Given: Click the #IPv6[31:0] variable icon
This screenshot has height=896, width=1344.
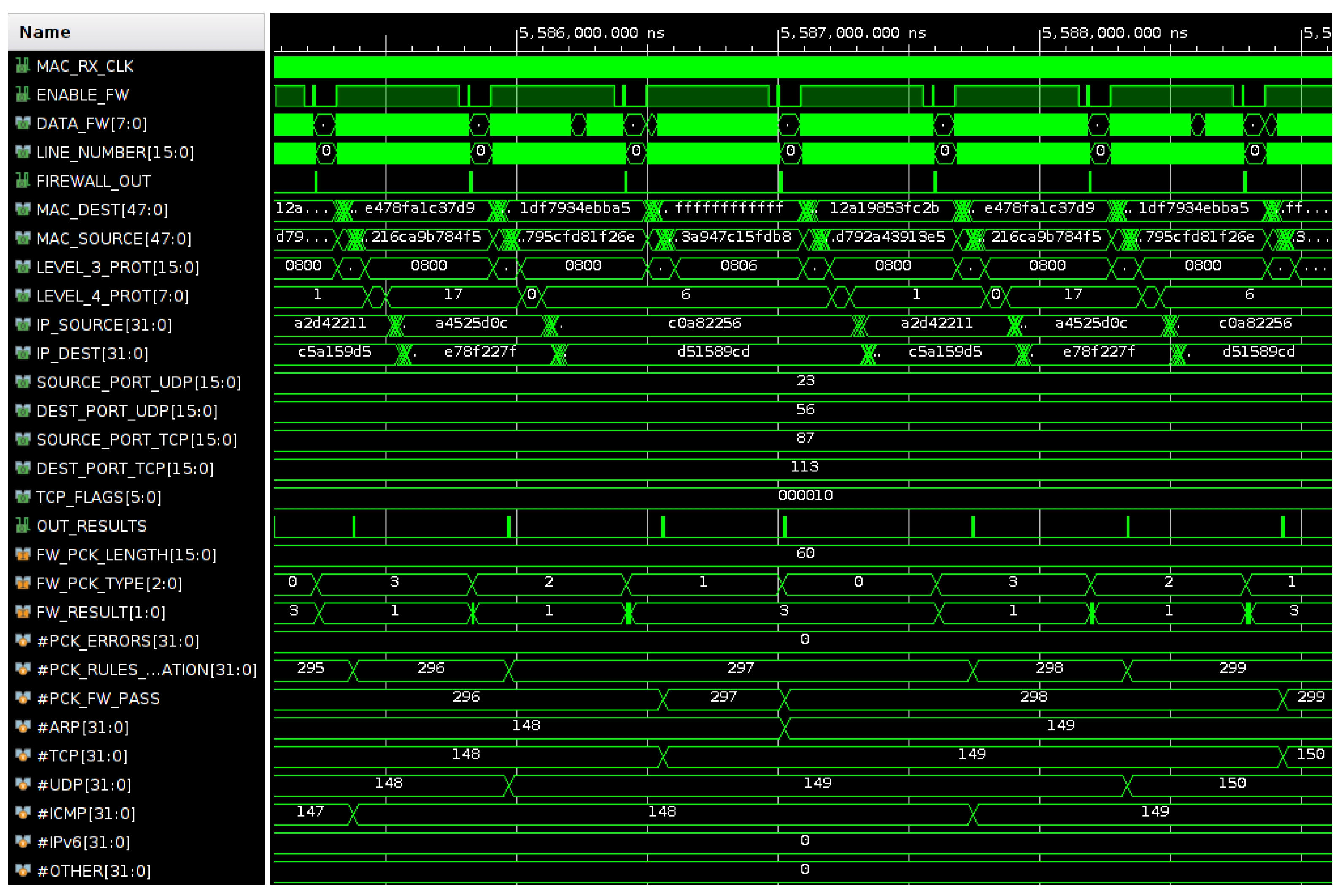Looking at the screenshot, I should pyautogui.click(x=22, y=842).
